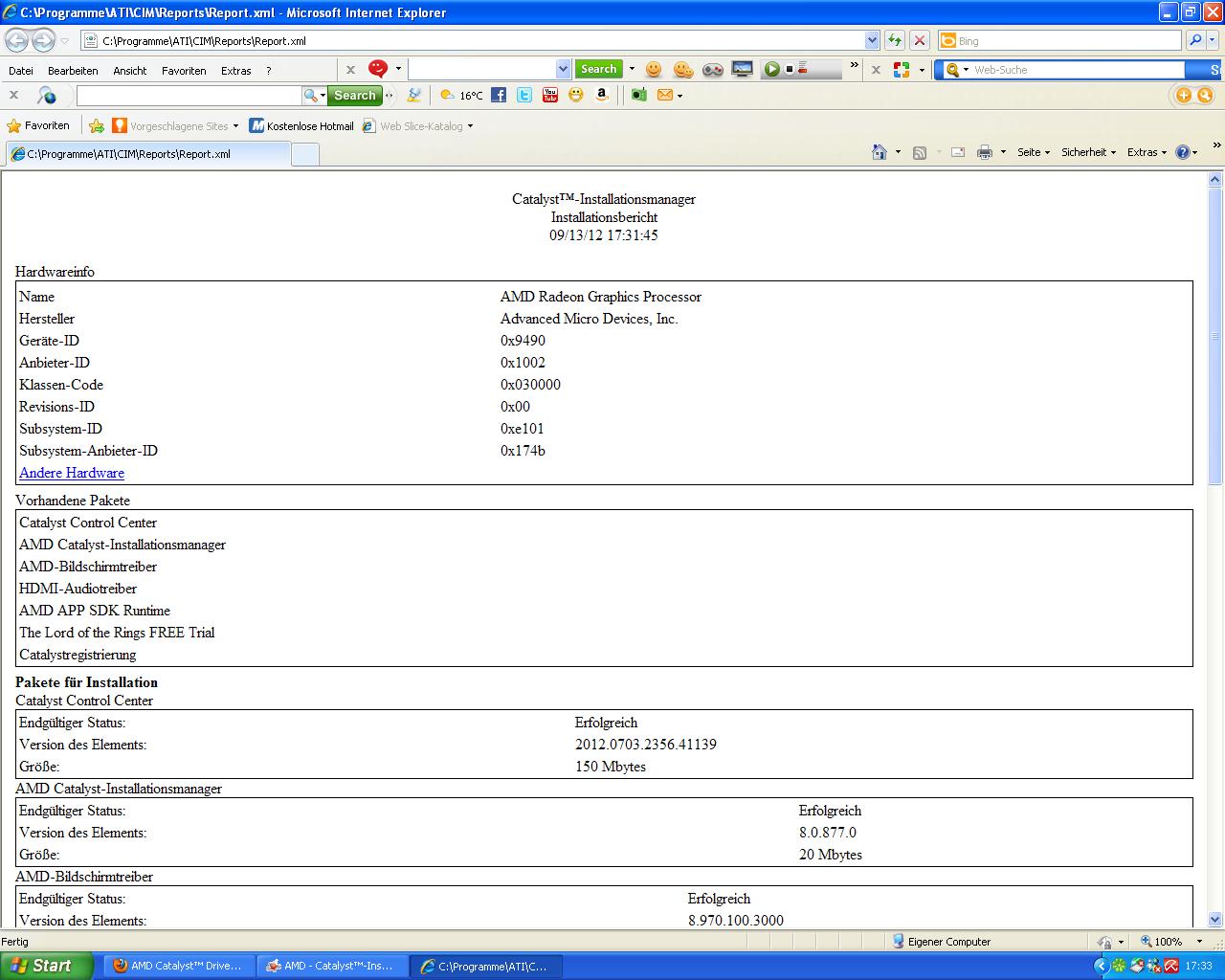Click the Twitter toolbar icon
This screenshot has width=1225, height=980.
(x=524, y=95)
